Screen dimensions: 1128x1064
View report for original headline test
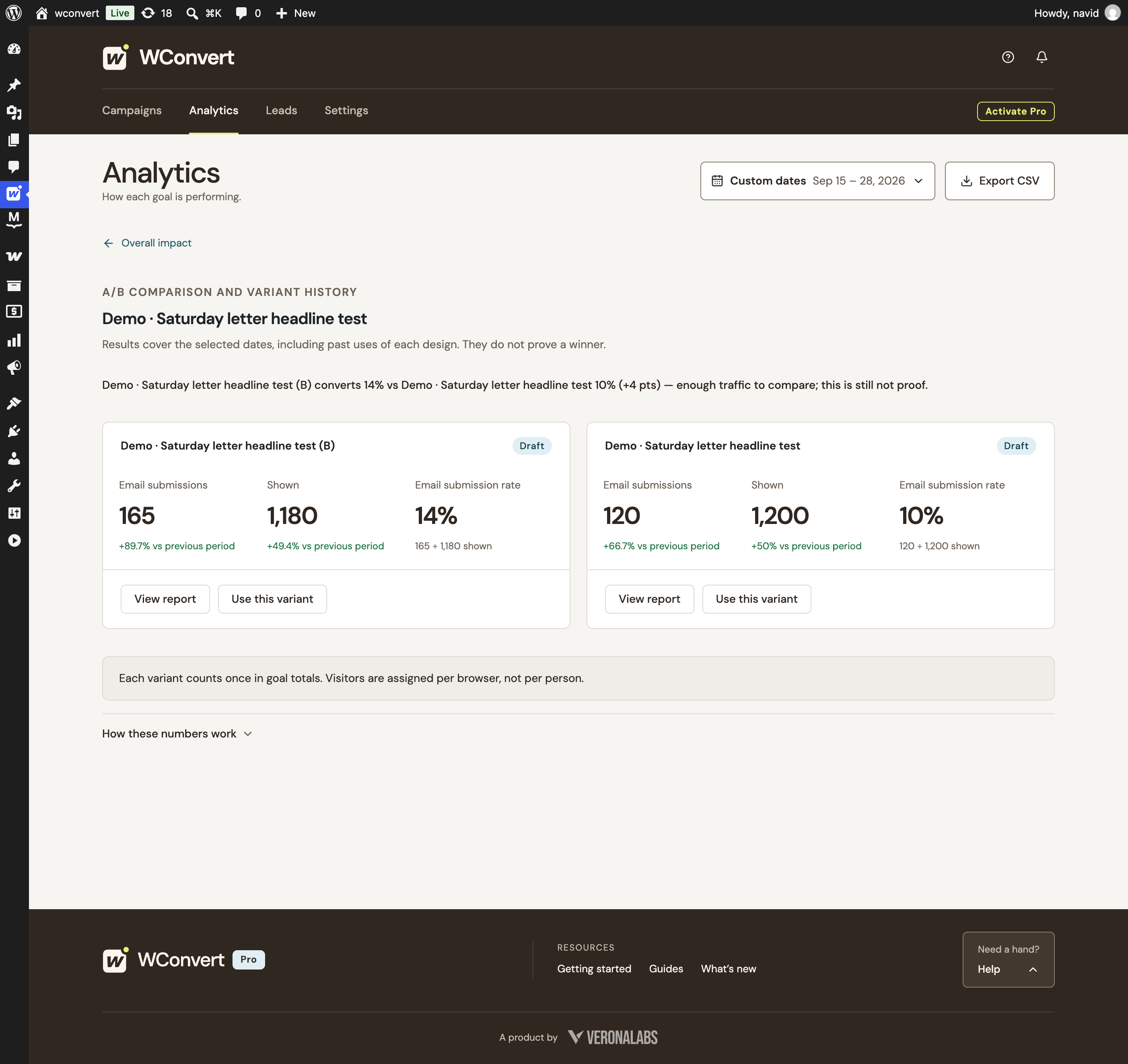649,599
